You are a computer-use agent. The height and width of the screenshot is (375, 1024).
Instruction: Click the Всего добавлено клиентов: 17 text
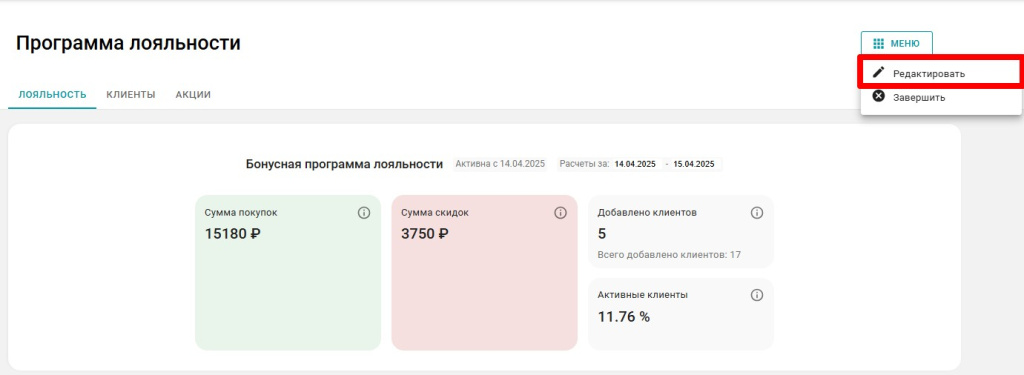(x=669, y=255)
